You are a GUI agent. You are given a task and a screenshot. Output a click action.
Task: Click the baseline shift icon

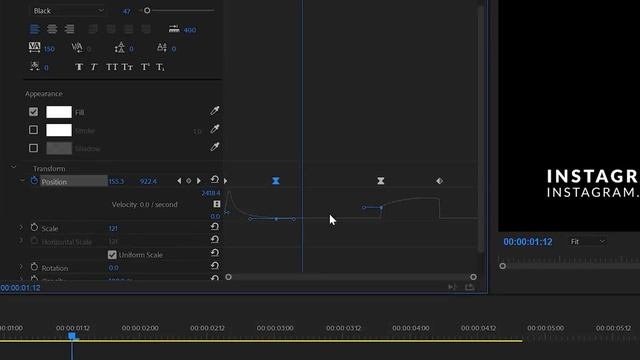[162, 47]
